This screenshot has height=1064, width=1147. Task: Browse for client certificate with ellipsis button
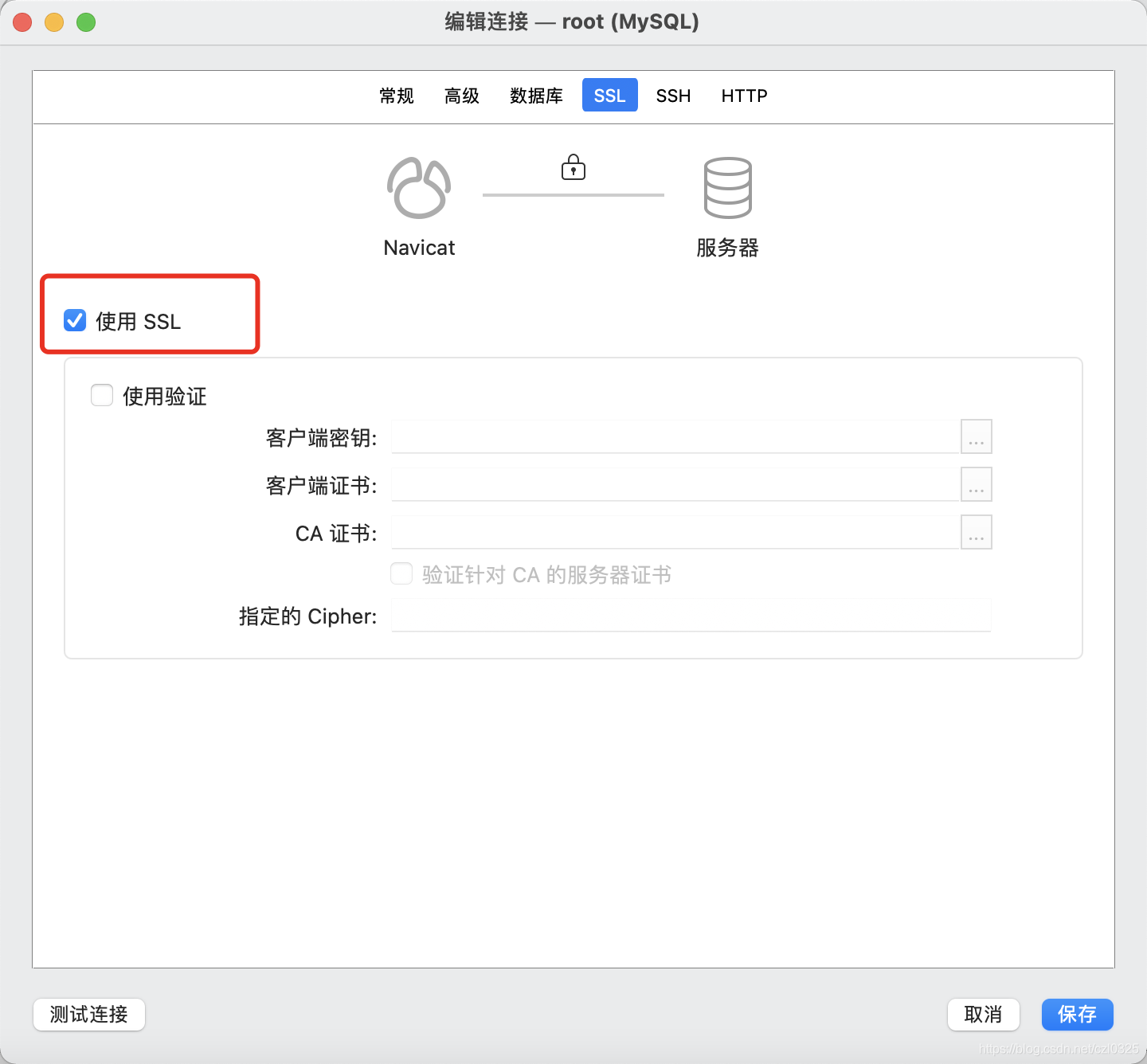(976, 484)
